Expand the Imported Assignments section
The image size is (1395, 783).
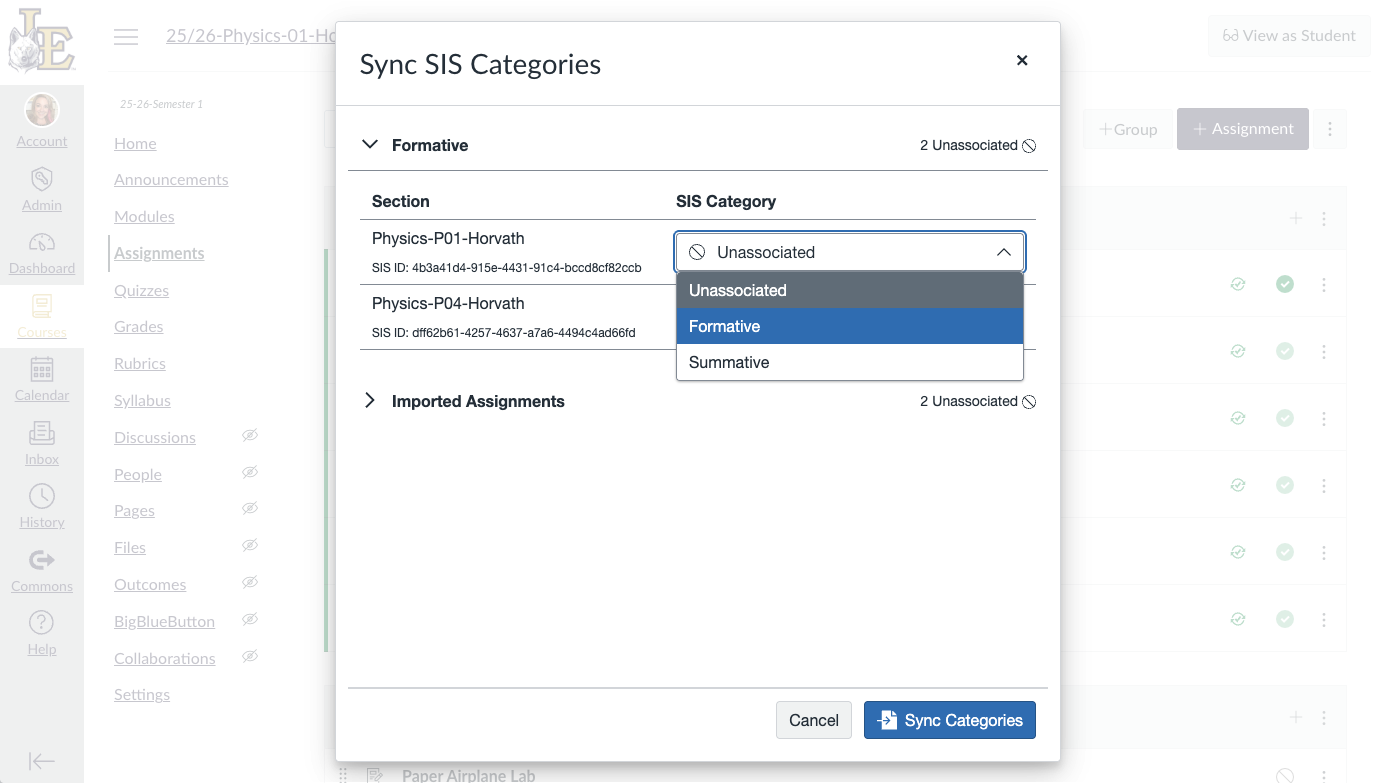(x=370, y=401)
